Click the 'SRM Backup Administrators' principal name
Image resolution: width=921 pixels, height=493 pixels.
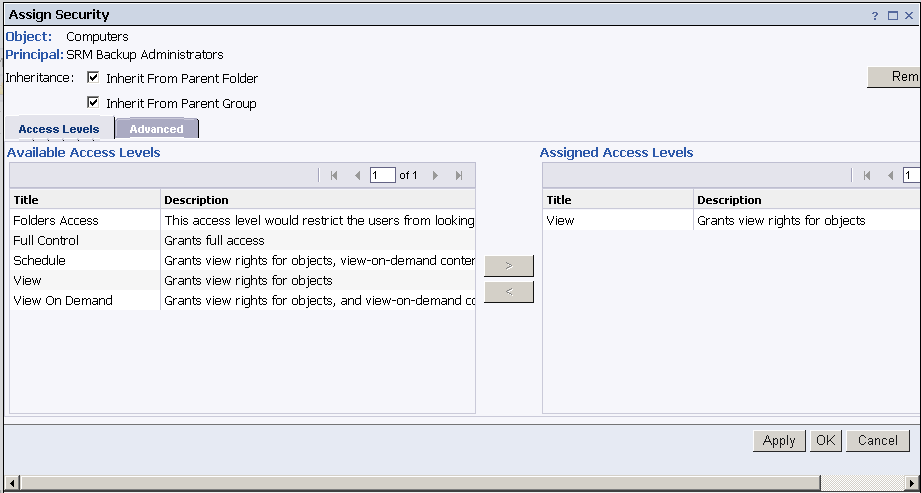[145, 55]
